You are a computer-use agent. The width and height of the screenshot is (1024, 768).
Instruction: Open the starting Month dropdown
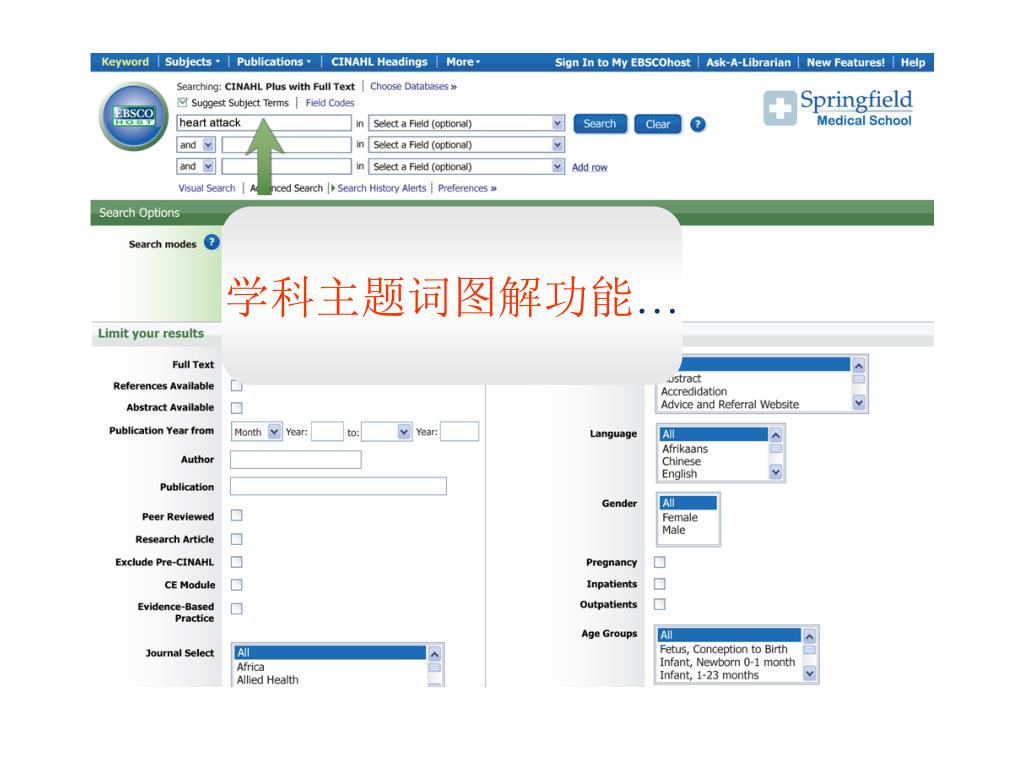[x=257, y=432]
